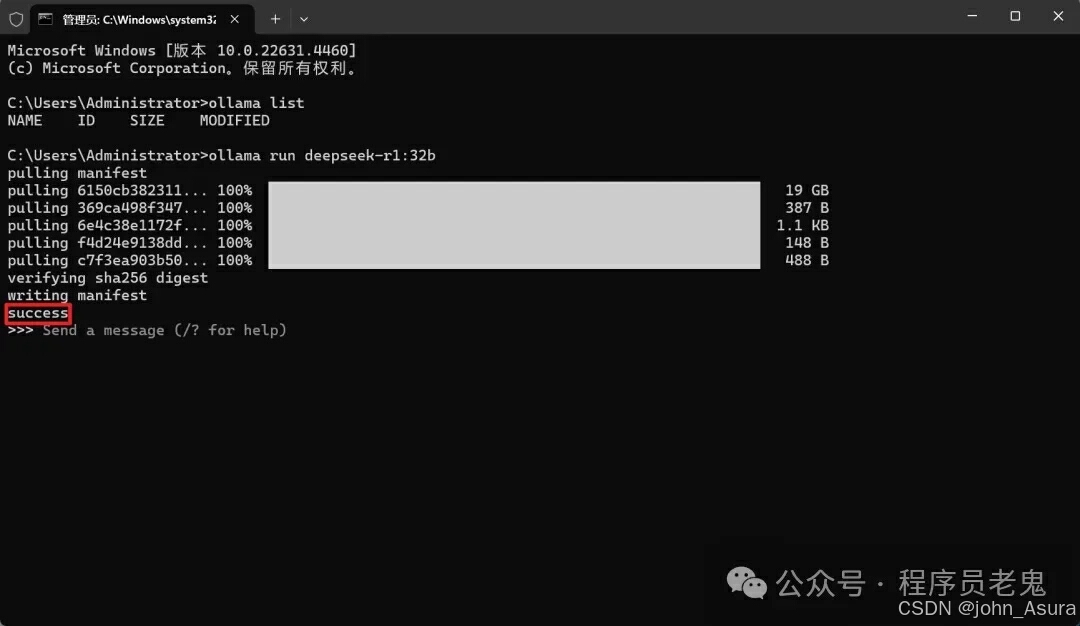This screenshot has width=1080, height=626.
Task: Expand the new tab profile dropdown chevron
Action: pos(304,19)
